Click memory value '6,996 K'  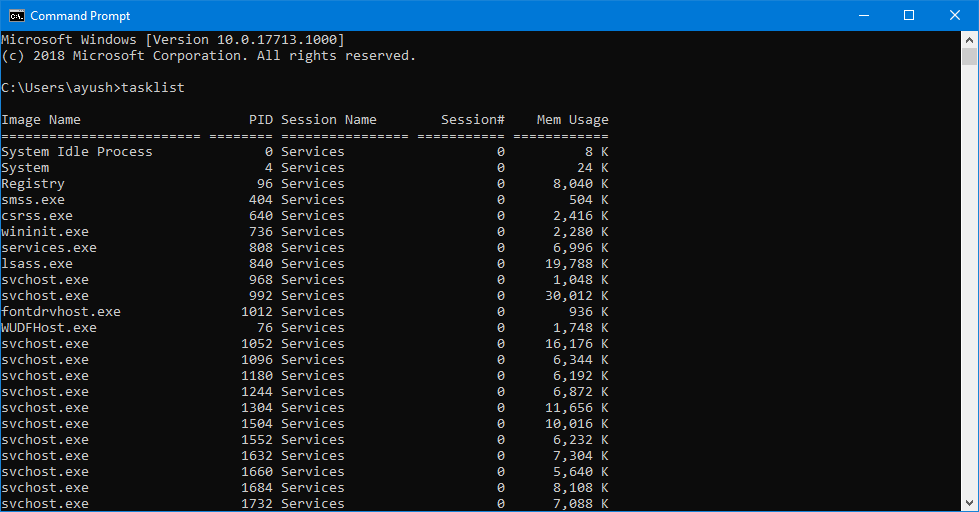click(581, 248)
